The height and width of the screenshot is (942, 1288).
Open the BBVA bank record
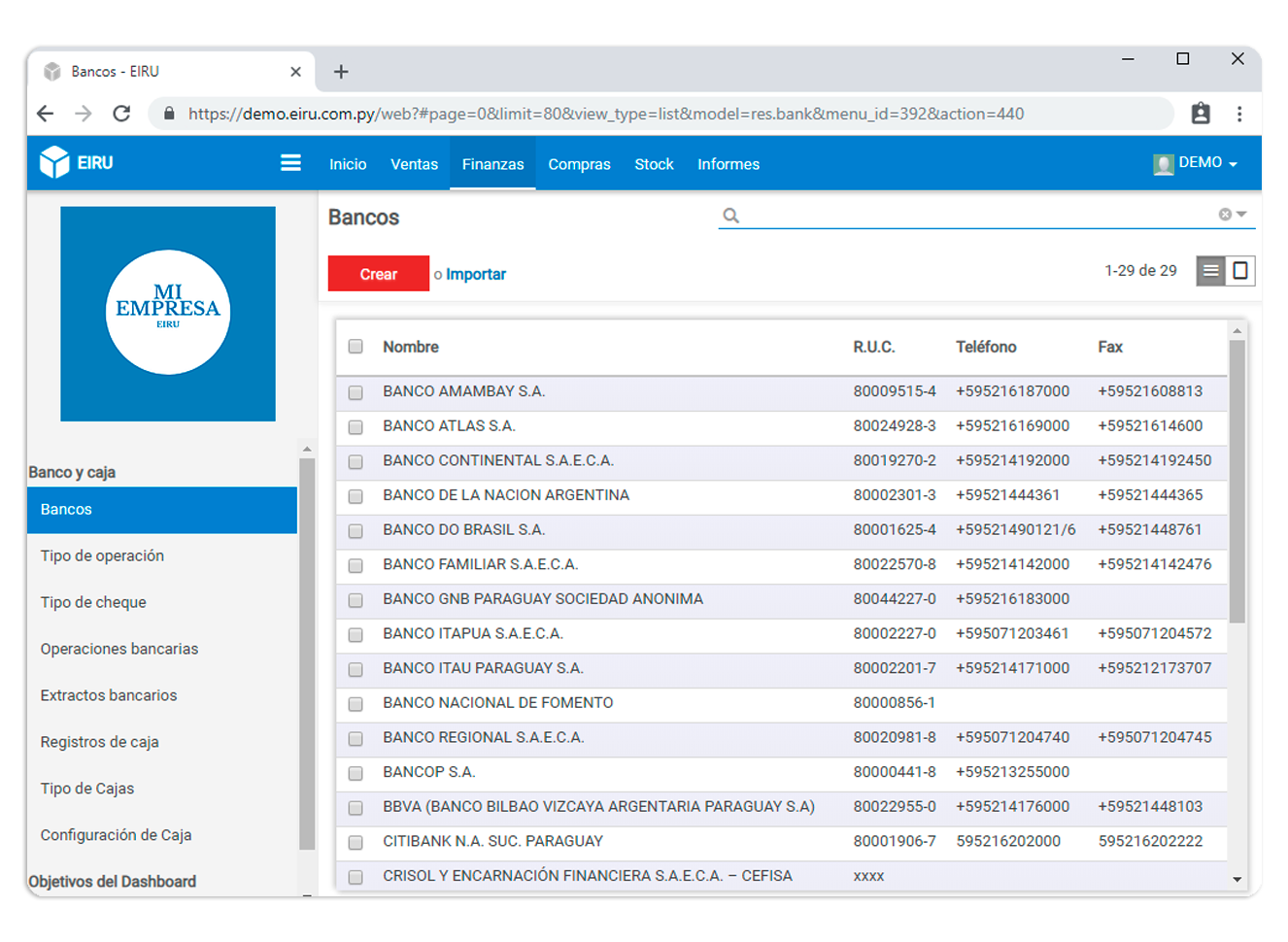click(x=782, y=808)
